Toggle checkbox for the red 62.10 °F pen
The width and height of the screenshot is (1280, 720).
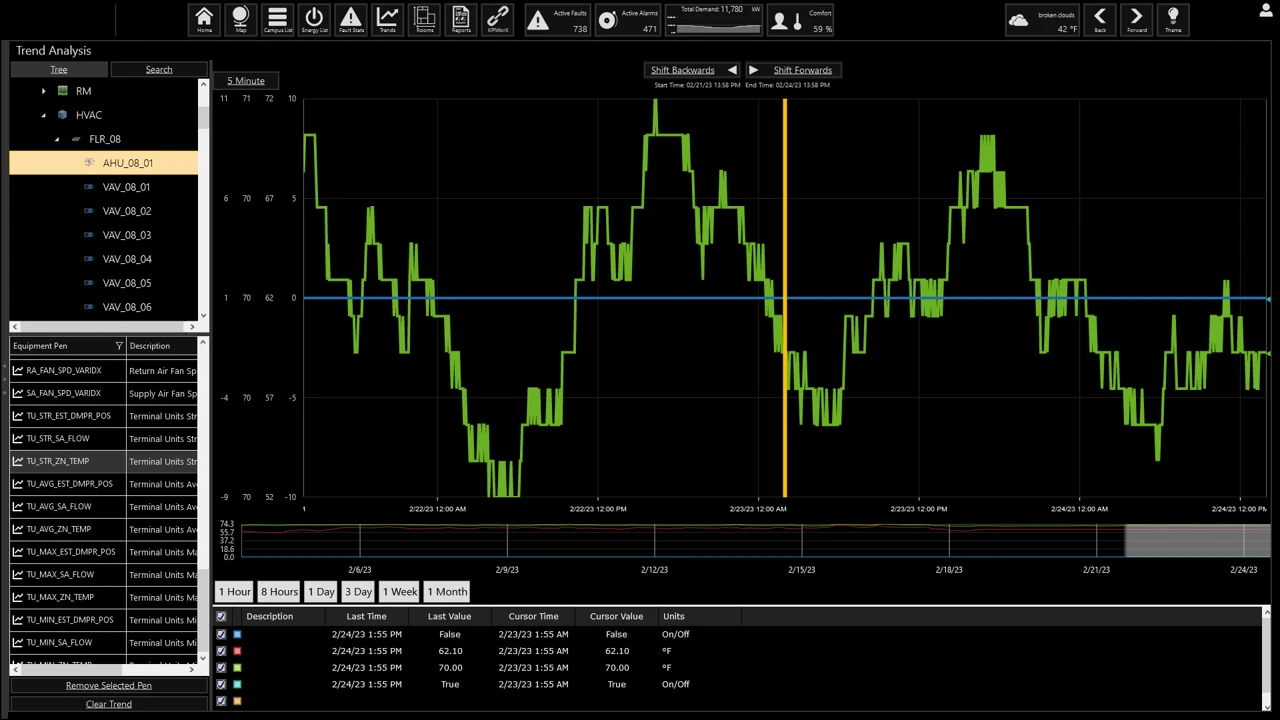[221, 651]
